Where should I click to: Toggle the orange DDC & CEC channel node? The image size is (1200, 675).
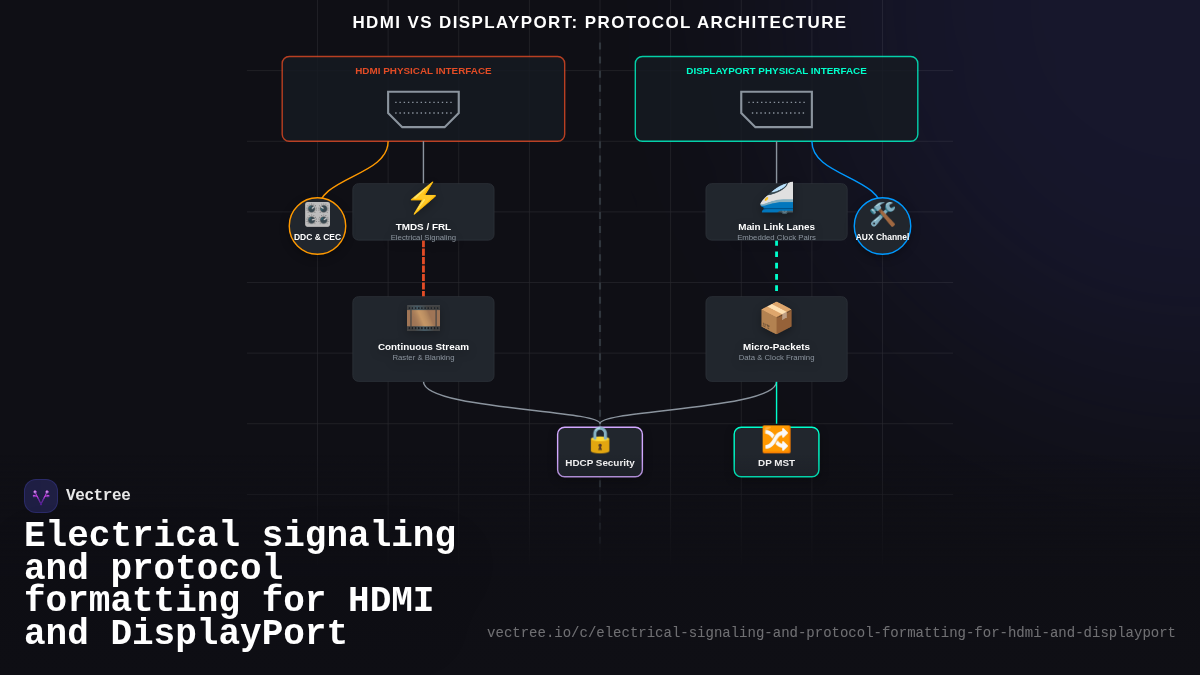point(317,226)
